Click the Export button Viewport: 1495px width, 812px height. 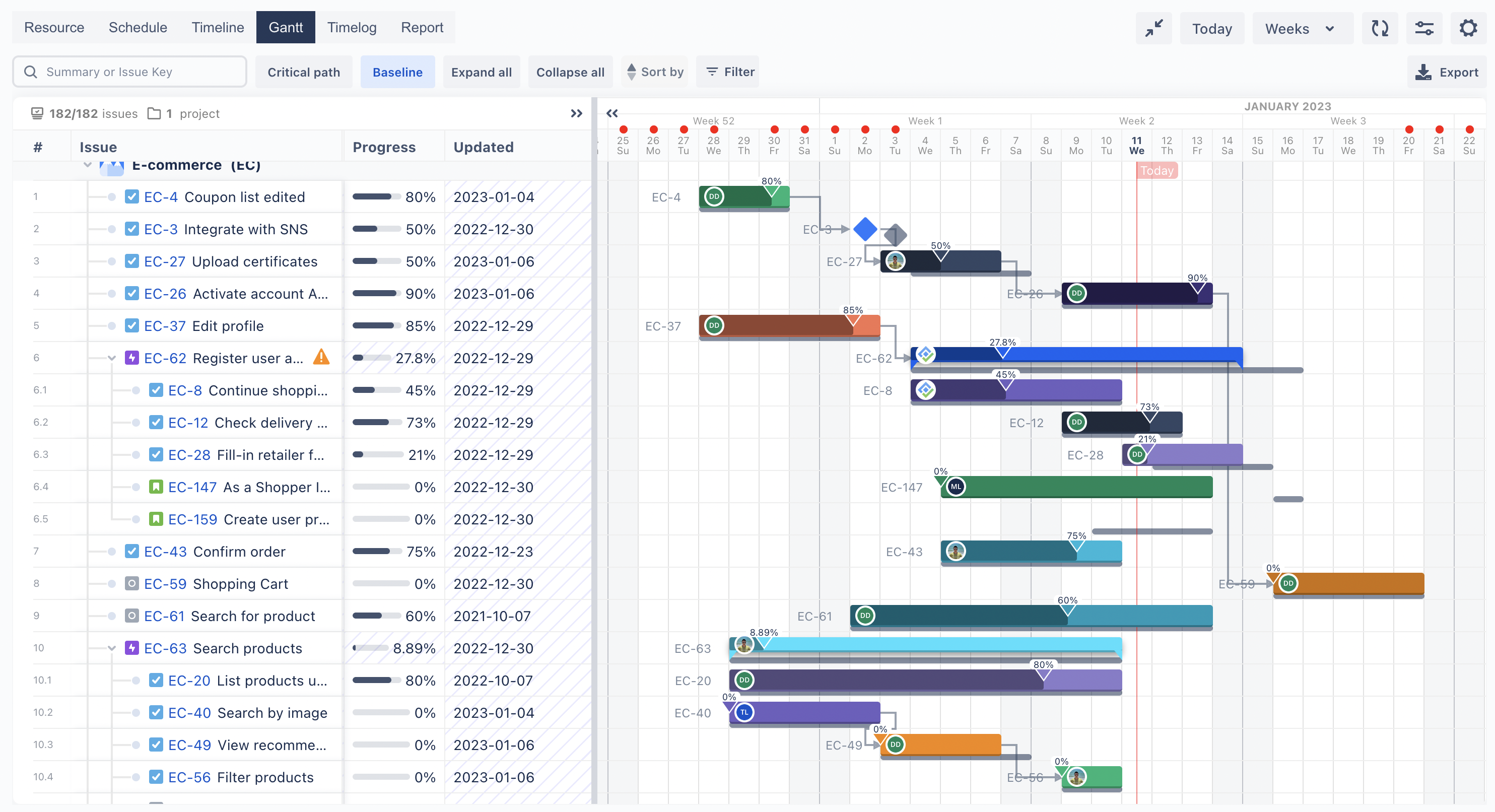tap(1447, 72)
